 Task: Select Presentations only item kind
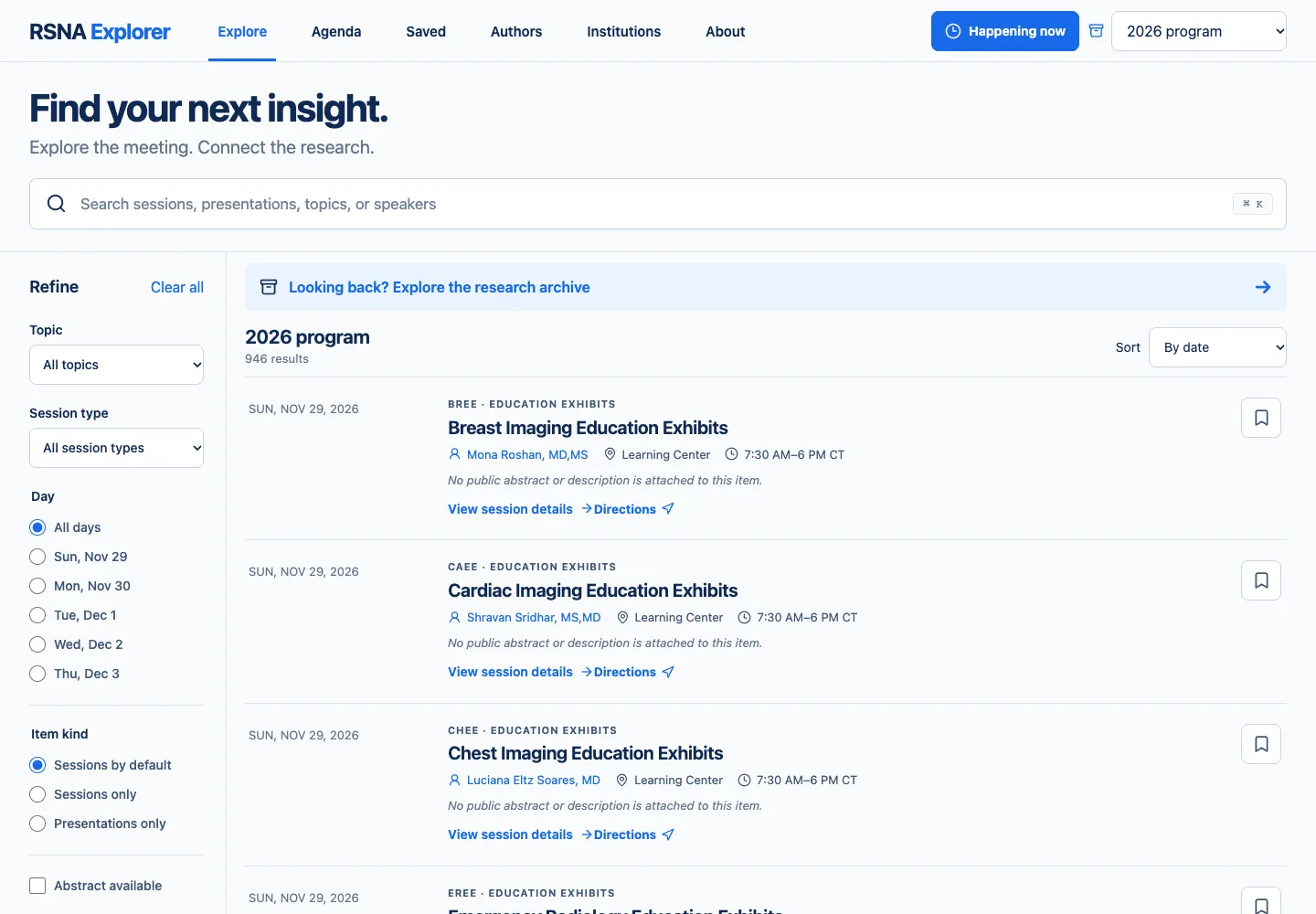coord(37,824)
